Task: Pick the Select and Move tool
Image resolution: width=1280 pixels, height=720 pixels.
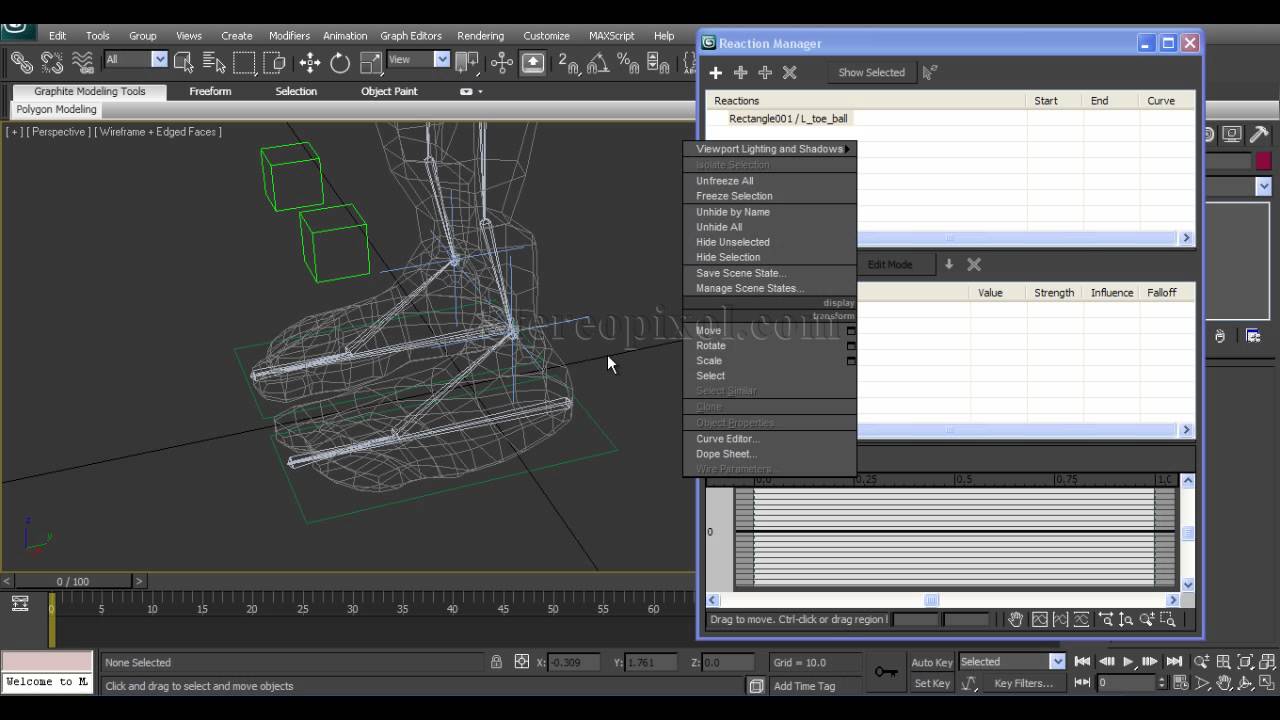Action: click(x=310, y=62)
